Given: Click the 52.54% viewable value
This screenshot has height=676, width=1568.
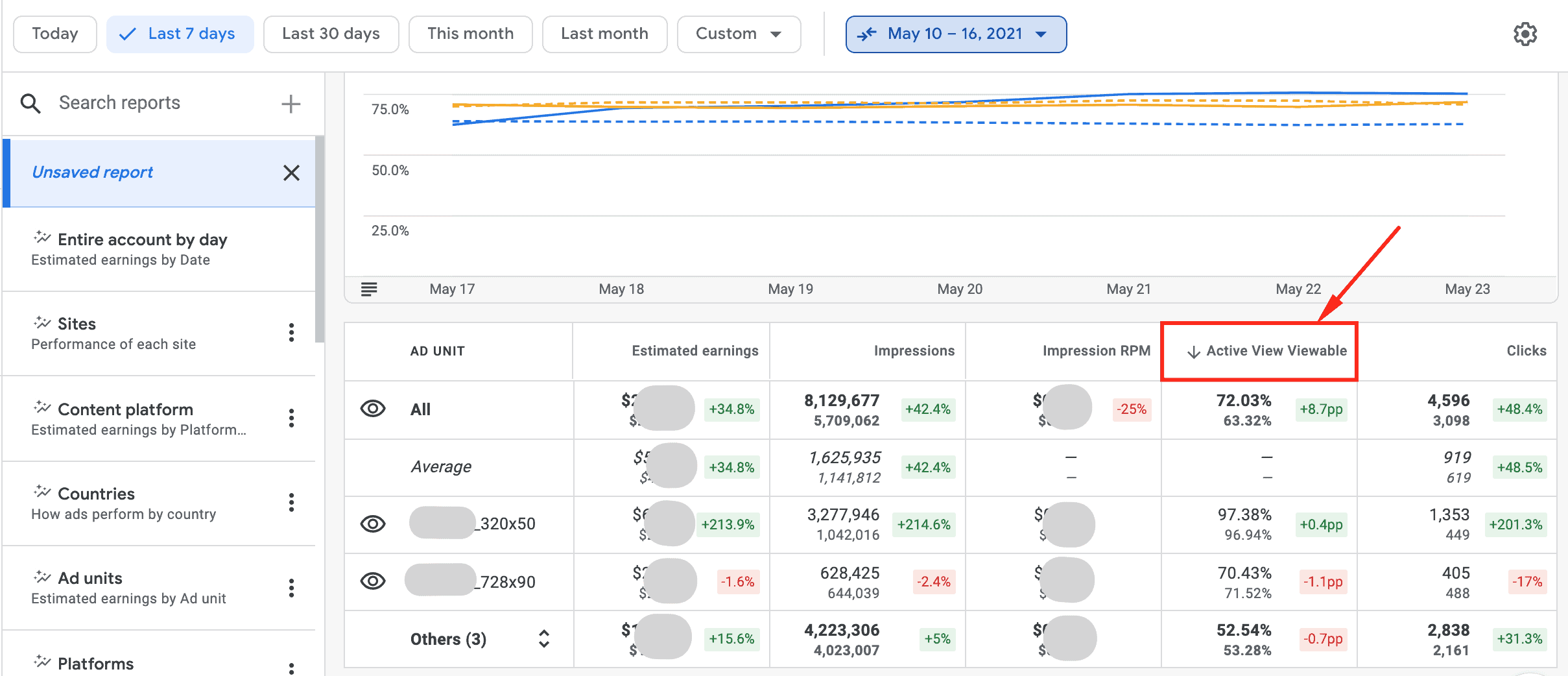Looking at the screenshot, I should click(x=1244, y=630).
